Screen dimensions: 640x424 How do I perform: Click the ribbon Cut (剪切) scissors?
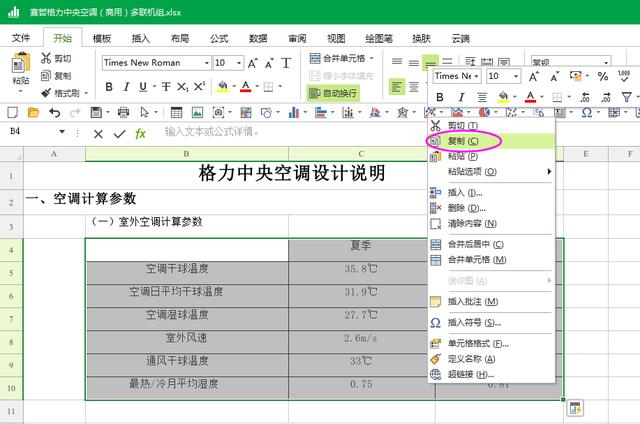pyautogui.click(x=46, y=58)
